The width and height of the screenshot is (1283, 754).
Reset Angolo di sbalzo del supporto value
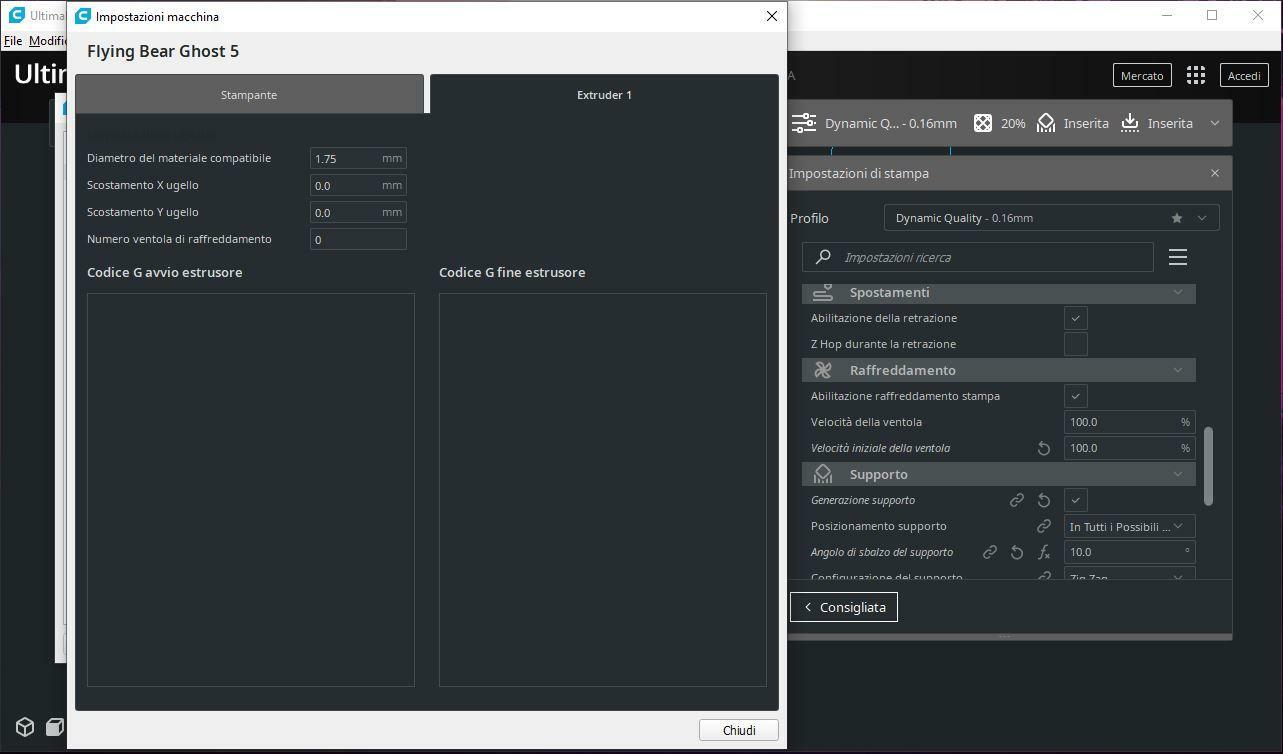[x=1017, y=552]
